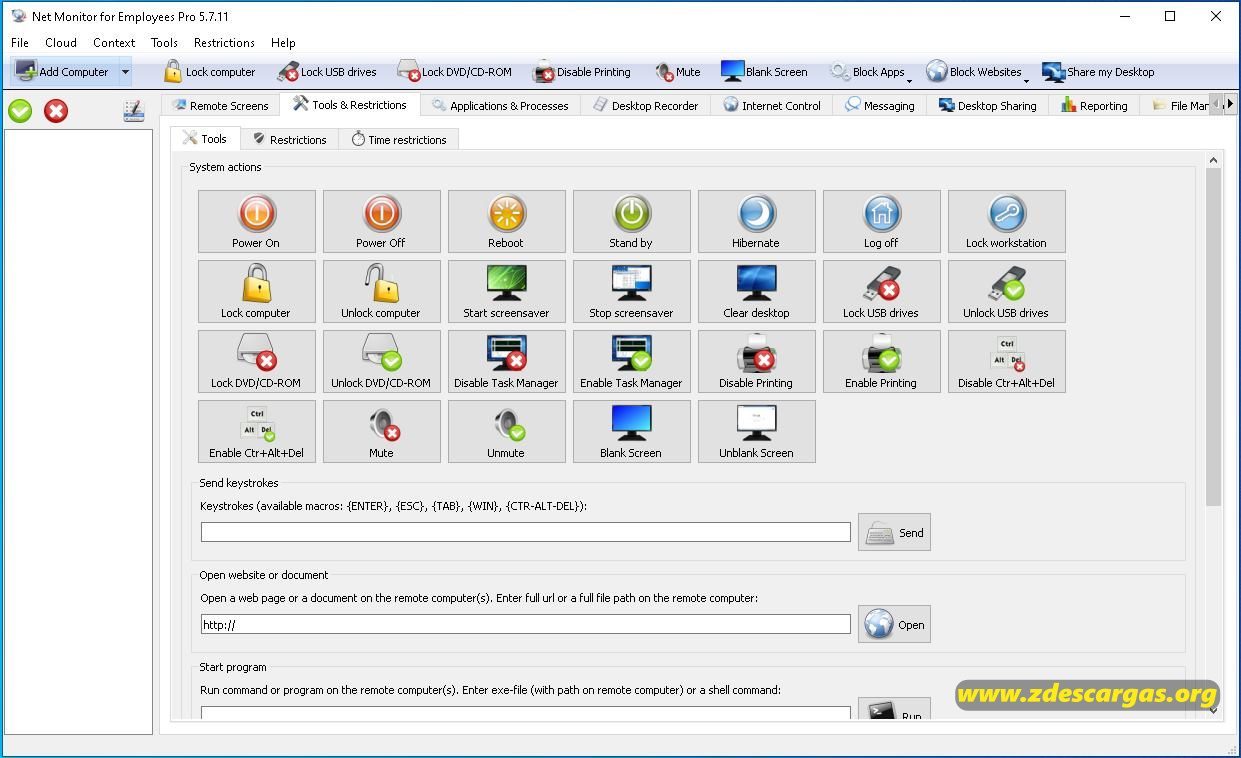The image size is (1241, 758).
Task: Click the green checkmark select-all icon
Action: tap(20, 111)
